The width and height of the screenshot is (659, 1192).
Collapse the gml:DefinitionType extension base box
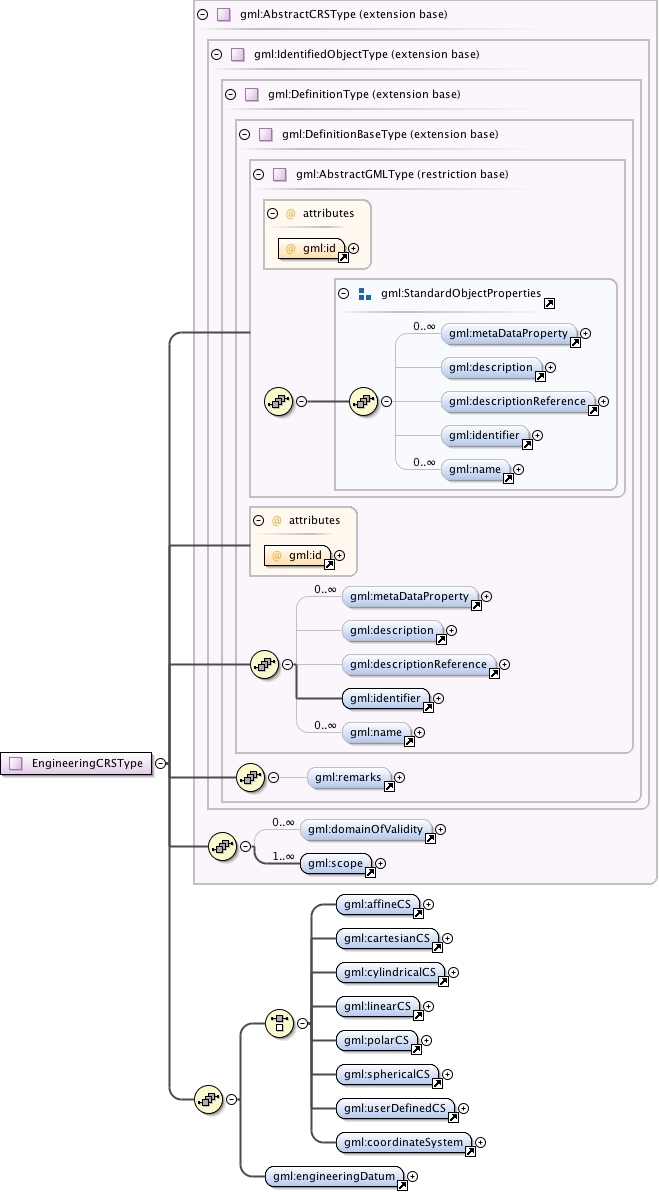(x=230, y=95)
